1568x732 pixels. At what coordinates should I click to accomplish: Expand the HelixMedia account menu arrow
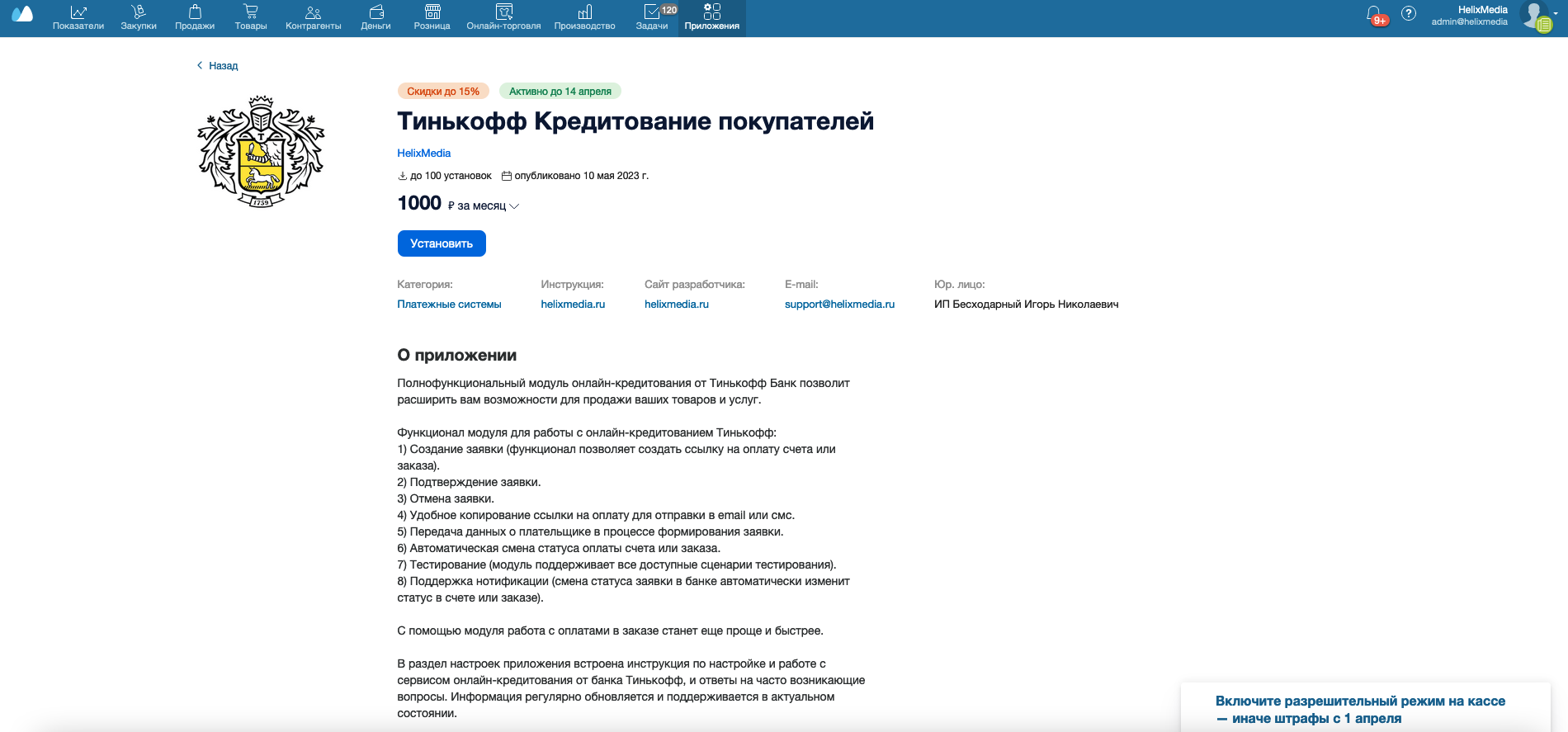click(1556, 14)
